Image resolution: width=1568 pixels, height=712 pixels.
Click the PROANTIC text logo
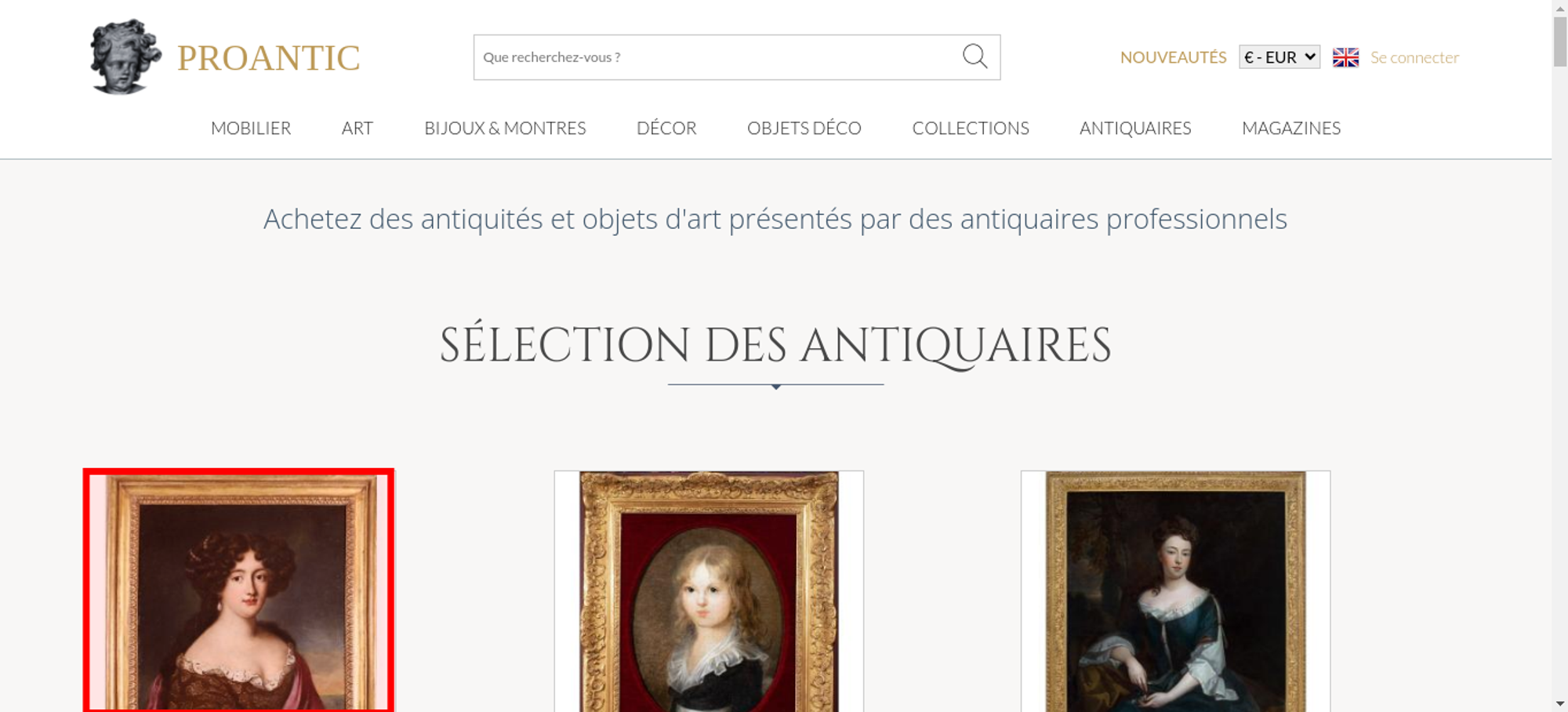tap(268, 58)
